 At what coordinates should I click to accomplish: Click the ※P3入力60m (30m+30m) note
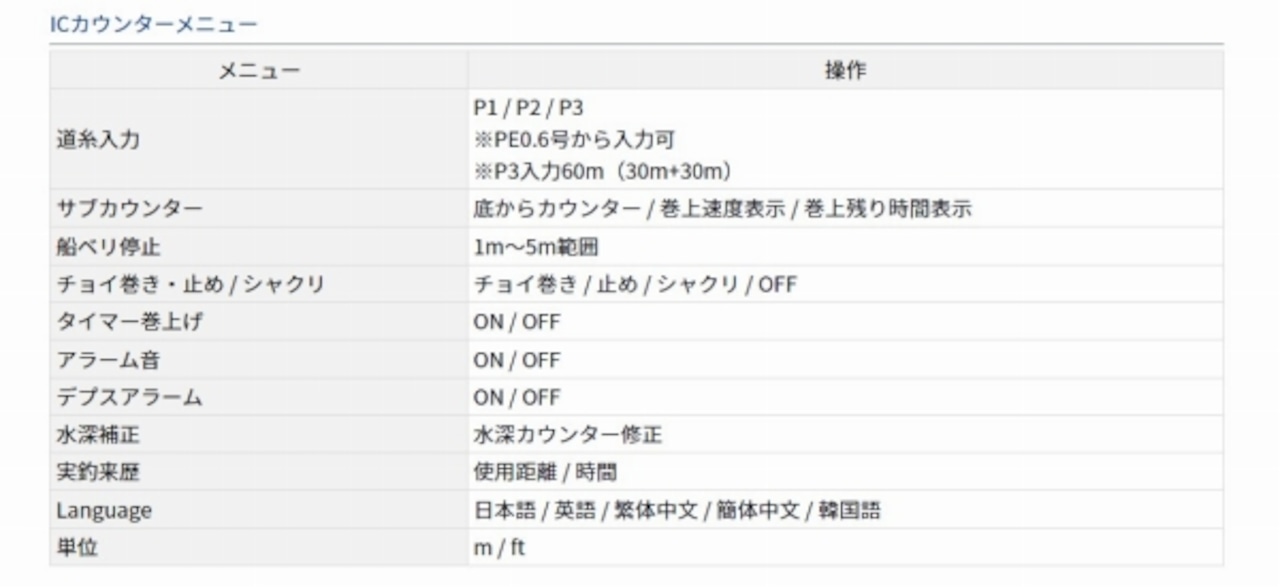[x=604, y=171]
